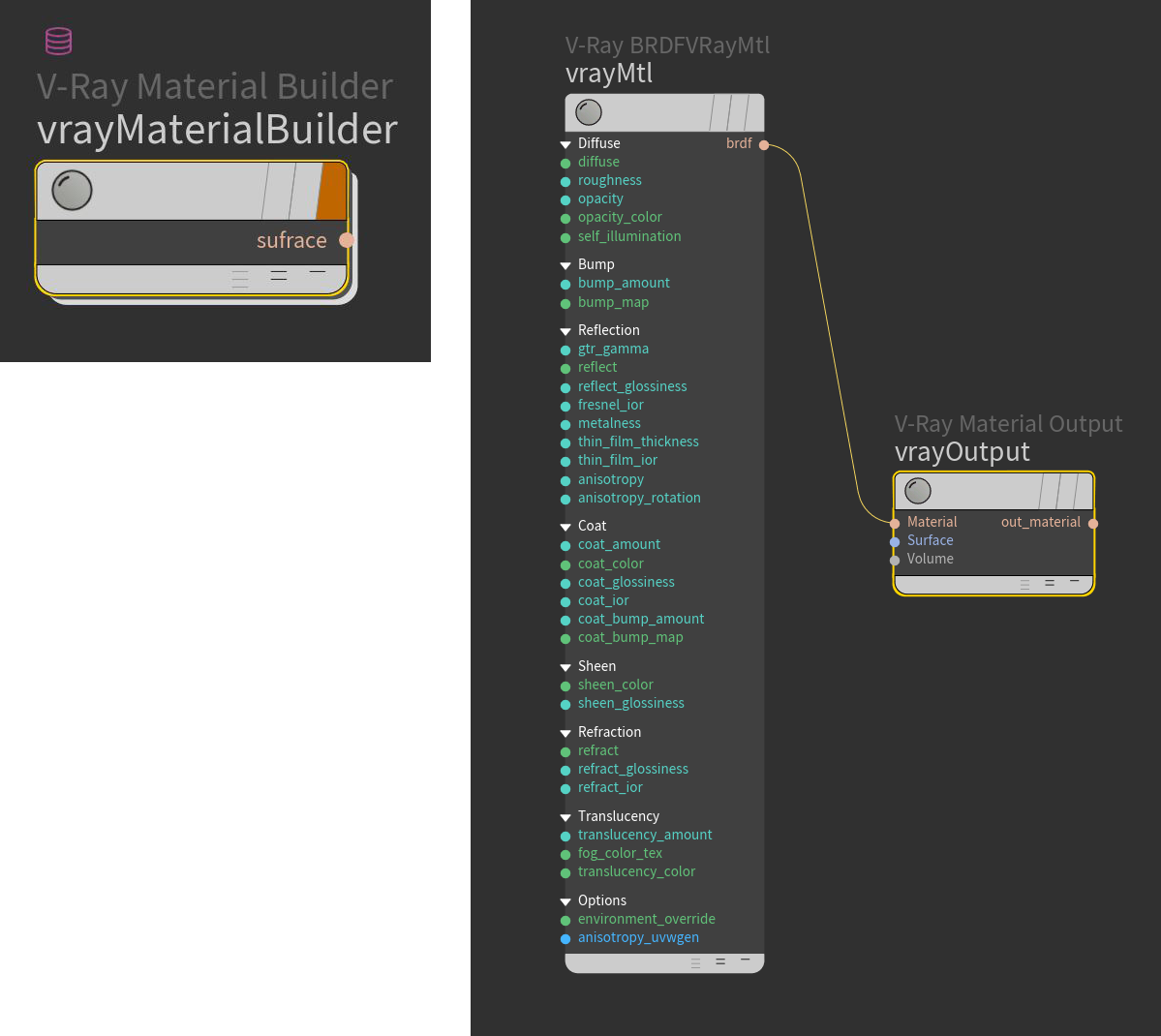Click the translucency_color parameter label

pos(637,871)
